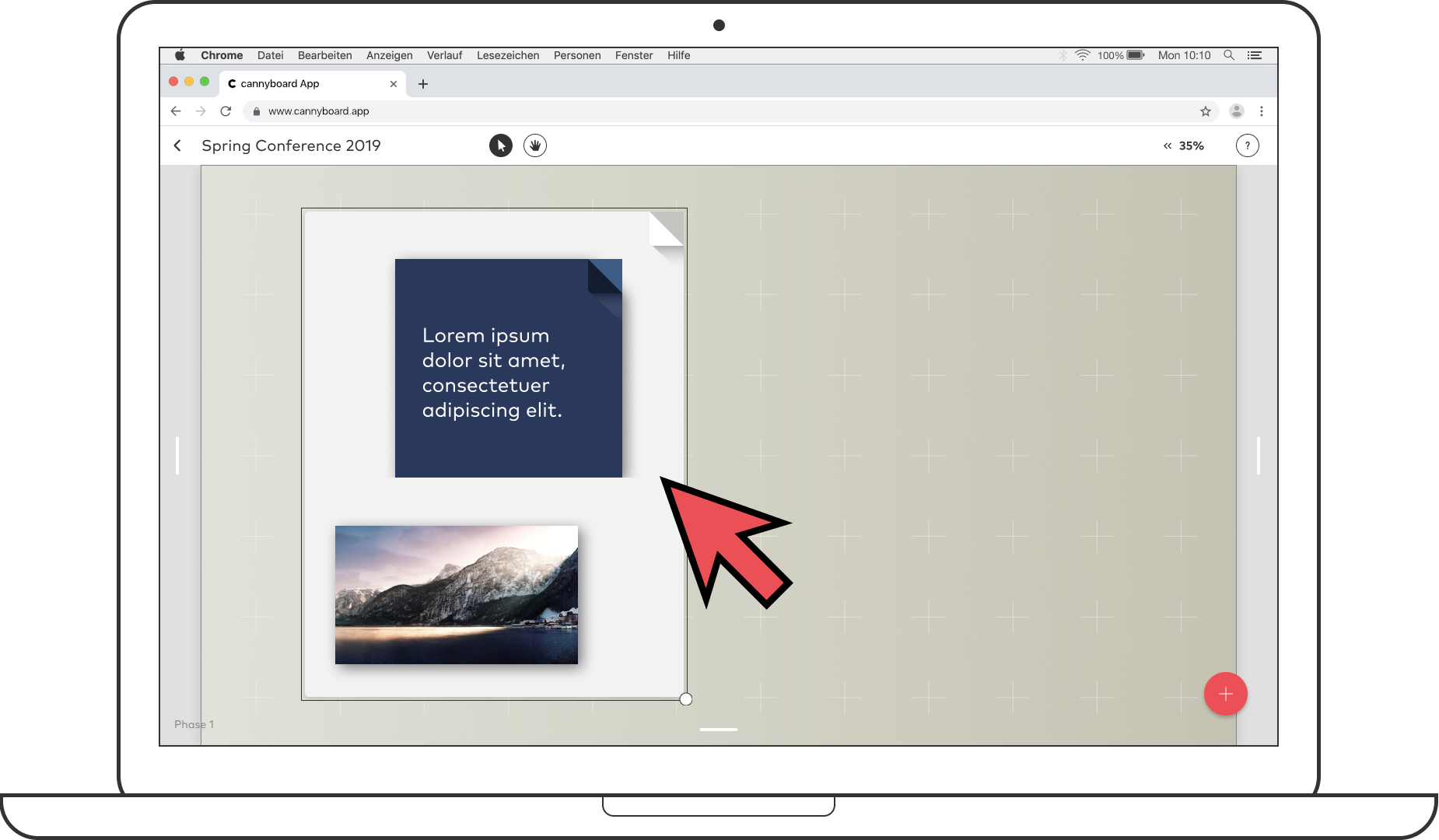
Task: Click the Phase 1 label
Action: tap(194, 724)
